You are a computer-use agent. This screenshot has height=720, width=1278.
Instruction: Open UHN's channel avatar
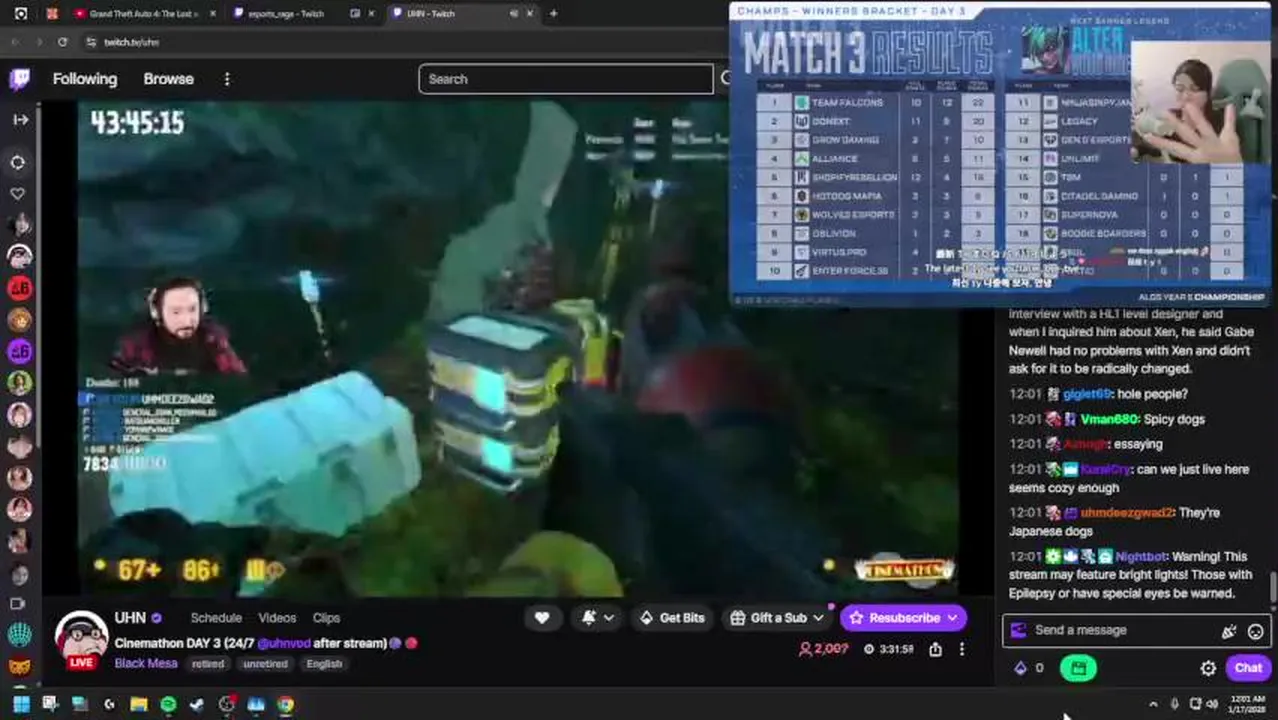(x=80, y=638)
